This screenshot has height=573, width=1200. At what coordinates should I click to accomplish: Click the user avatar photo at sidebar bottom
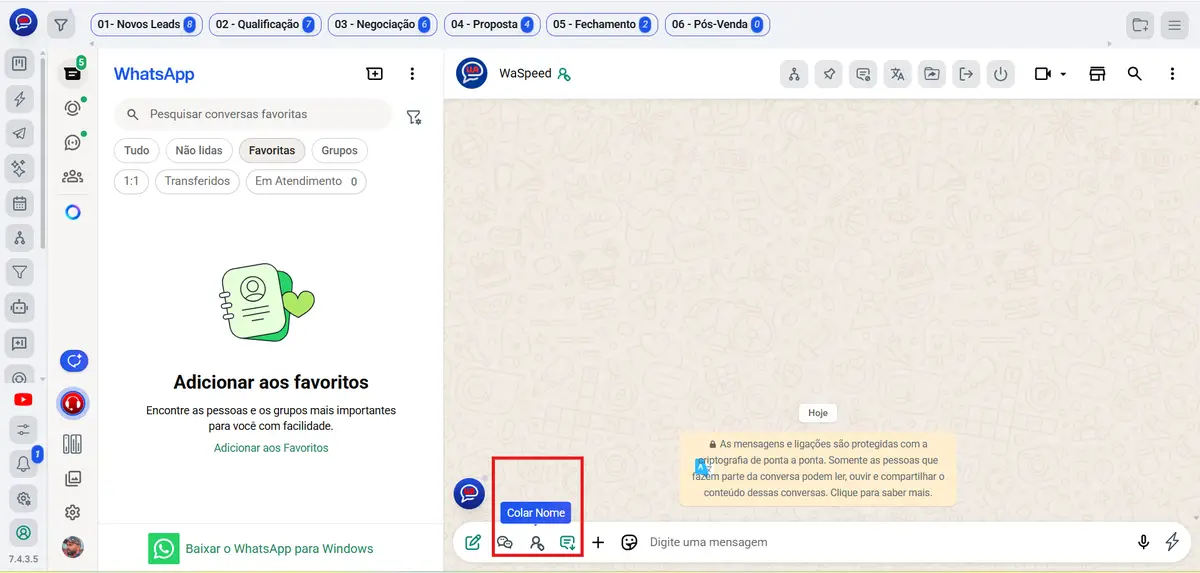tap(72, 547)
